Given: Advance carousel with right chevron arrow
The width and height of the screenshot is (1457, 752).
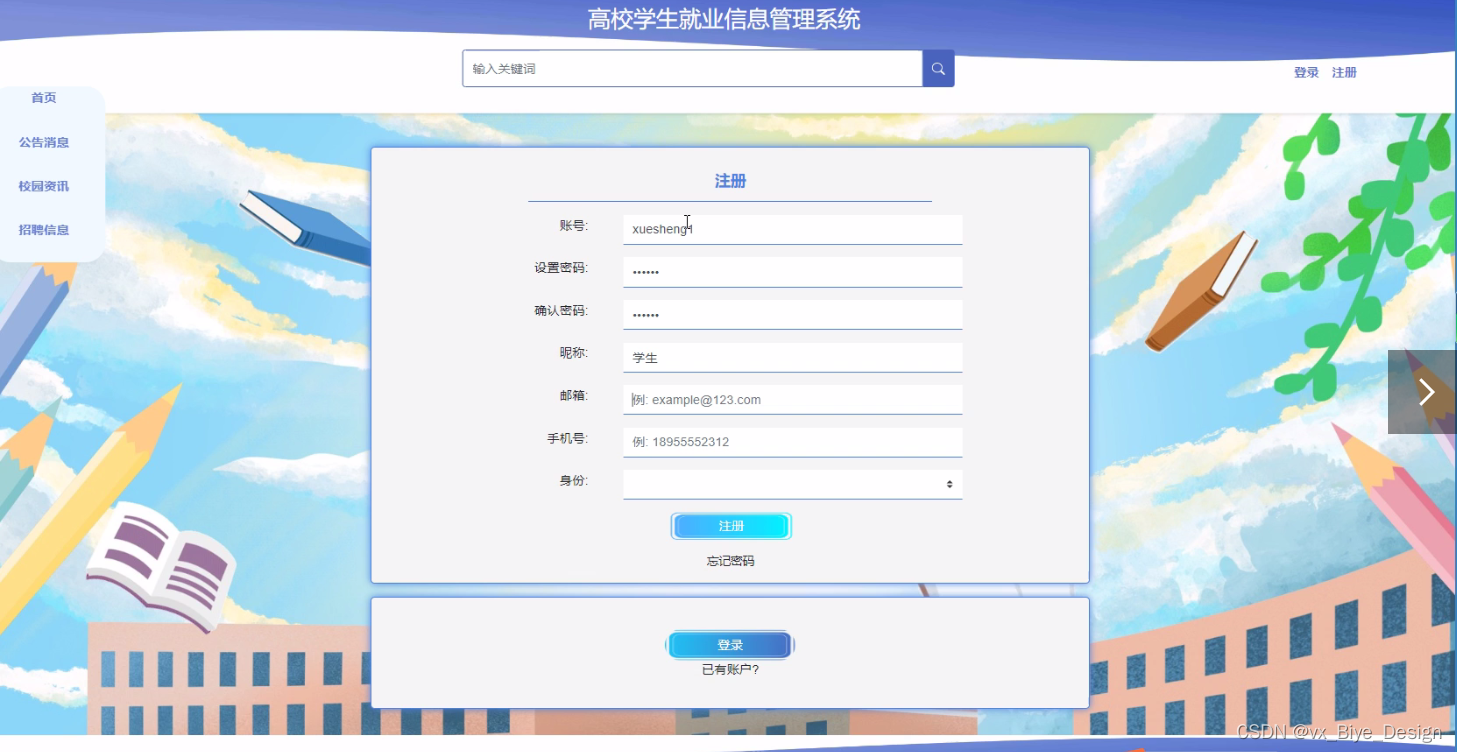Looking at the screenshot, I should (1425, 392).
